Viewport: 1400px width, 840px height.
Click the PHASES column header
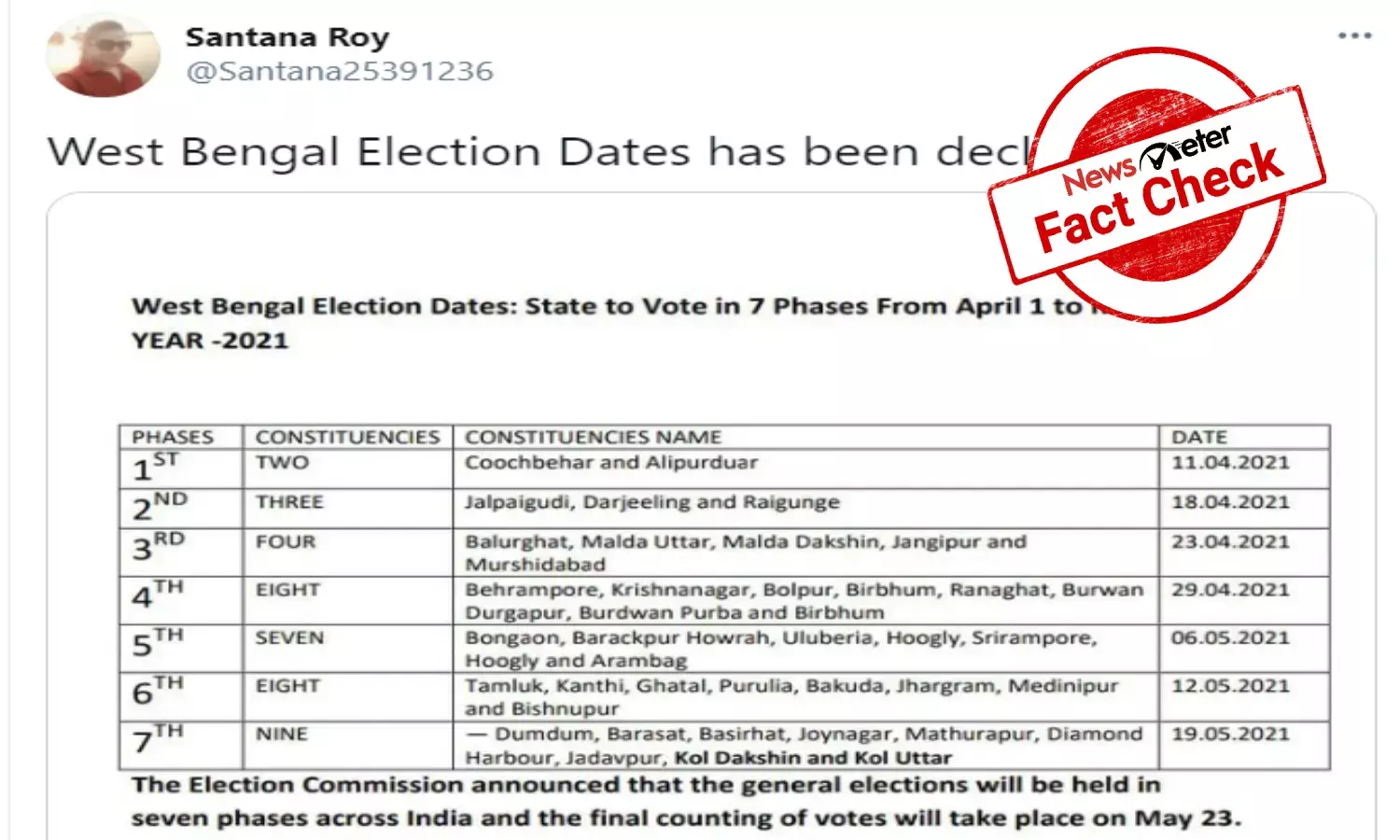[174, 436]
